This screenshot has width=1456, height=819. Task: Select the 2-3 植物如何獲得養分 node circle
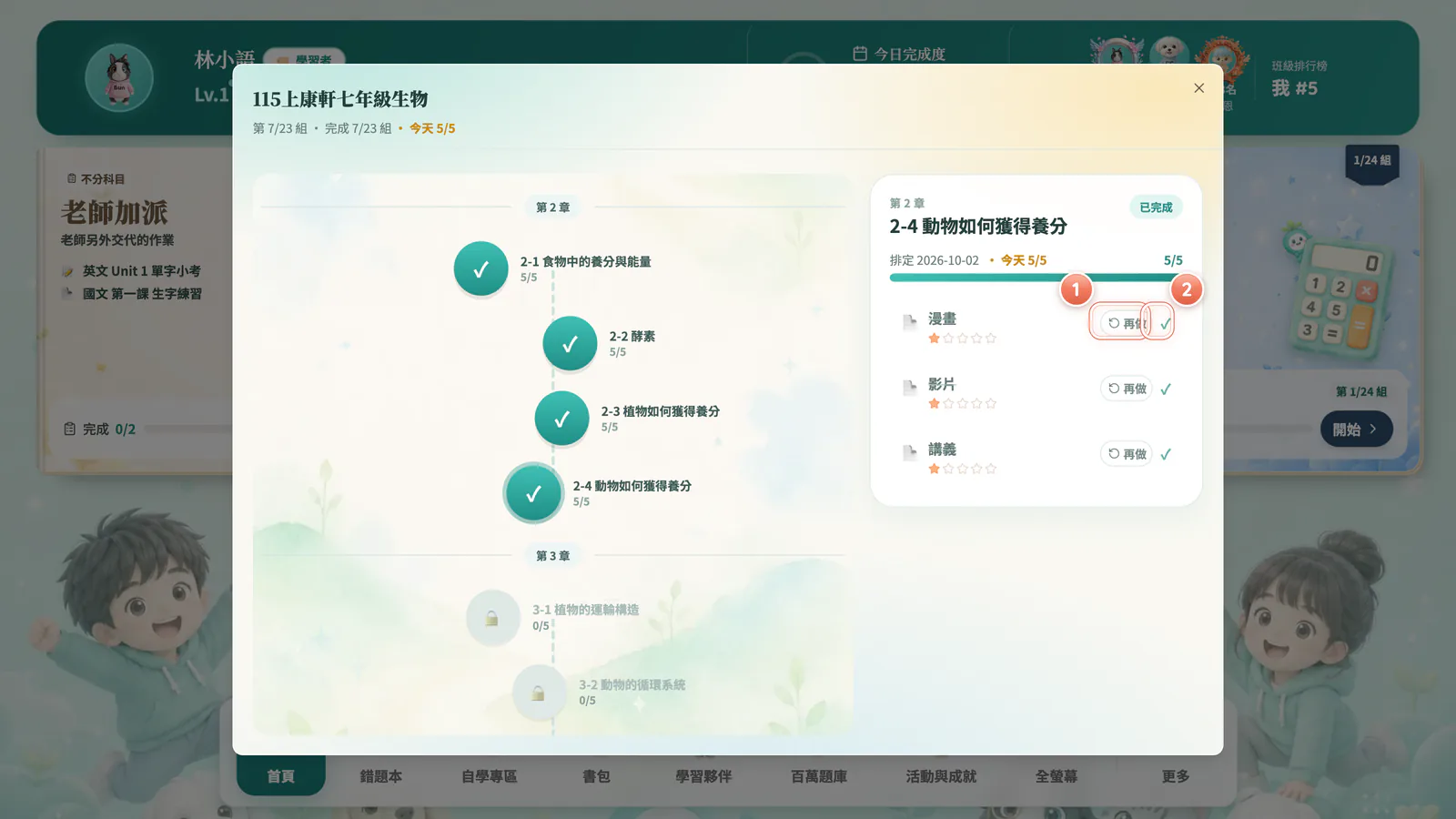point(561,419)
